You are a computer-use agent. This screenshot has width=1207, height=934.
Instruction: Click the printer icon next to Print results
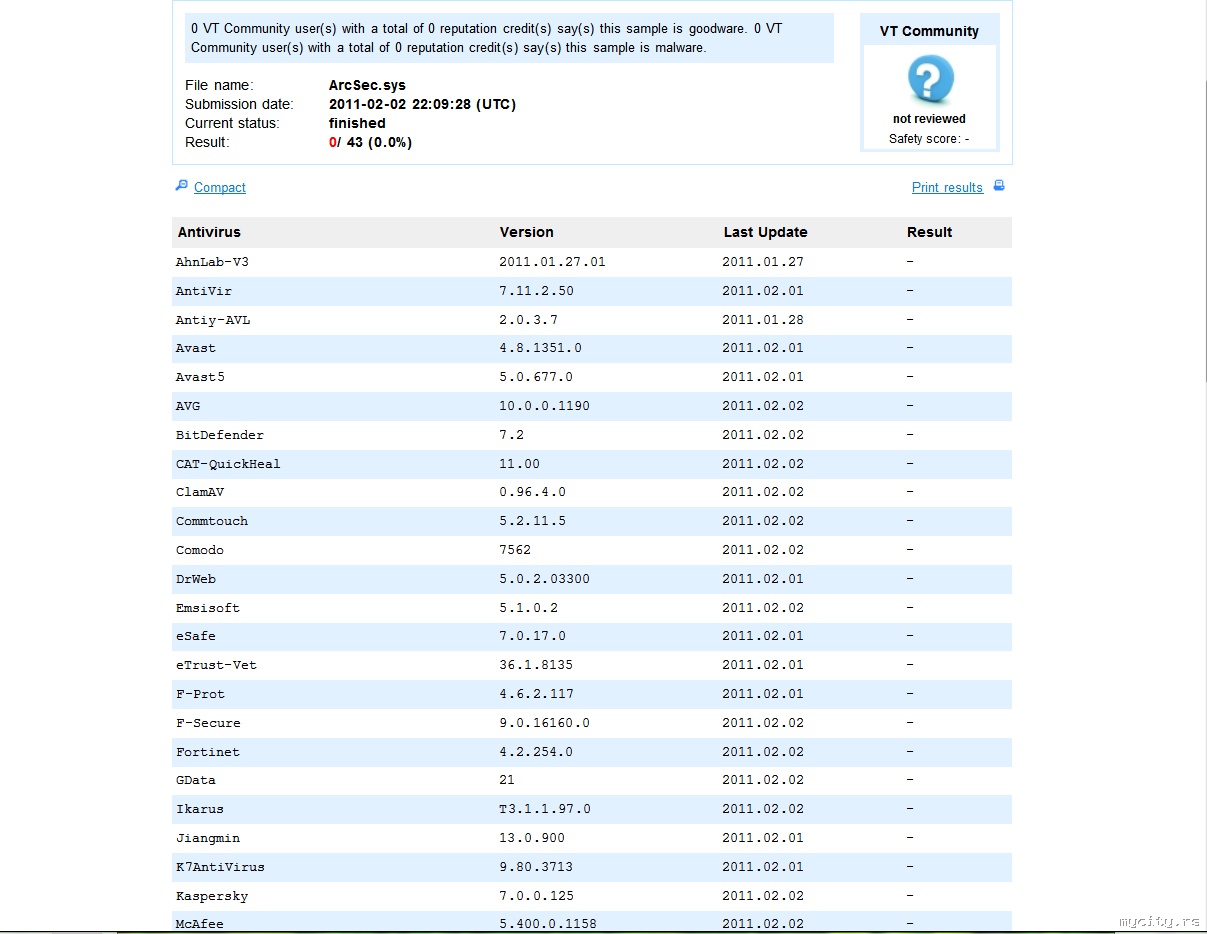coord(999,186)
